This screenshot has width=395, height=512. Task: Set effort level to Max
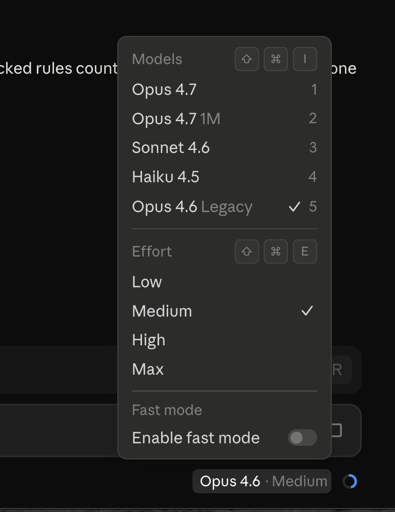point(224,369)
